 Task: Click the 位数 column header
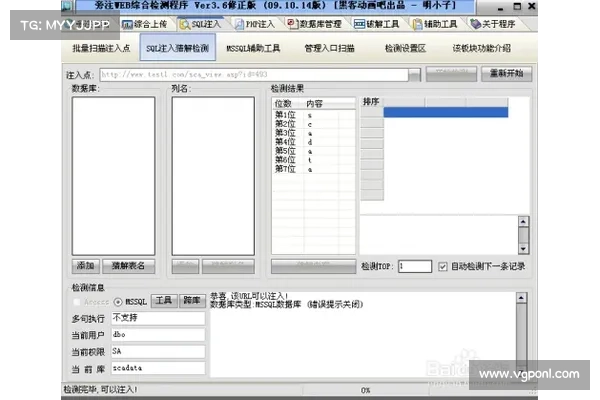288,104
